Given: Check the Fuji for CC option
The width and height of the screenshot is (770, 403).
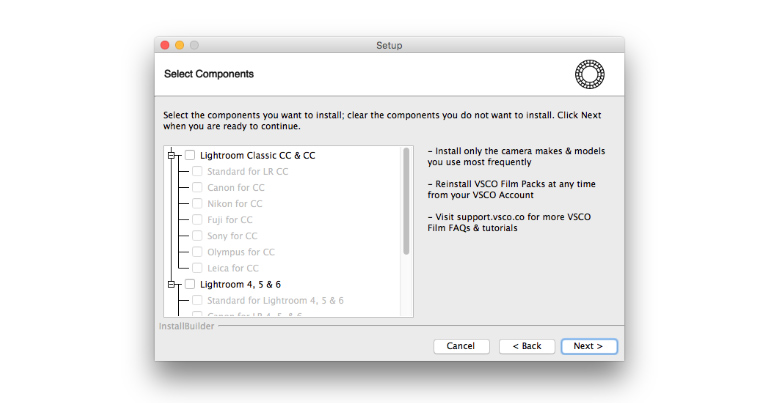Looking at the screenshot, I should coord(197,219).
